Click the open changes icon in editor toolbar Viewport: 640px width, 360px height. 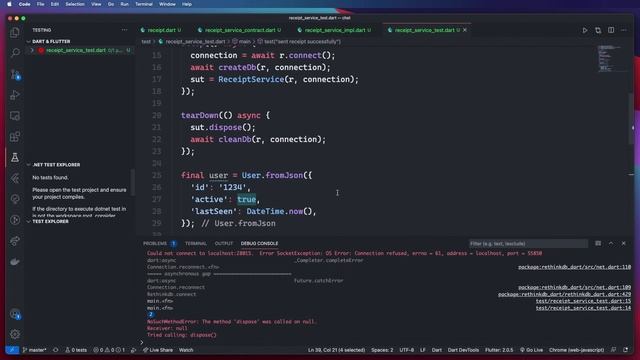click(598, 30)
